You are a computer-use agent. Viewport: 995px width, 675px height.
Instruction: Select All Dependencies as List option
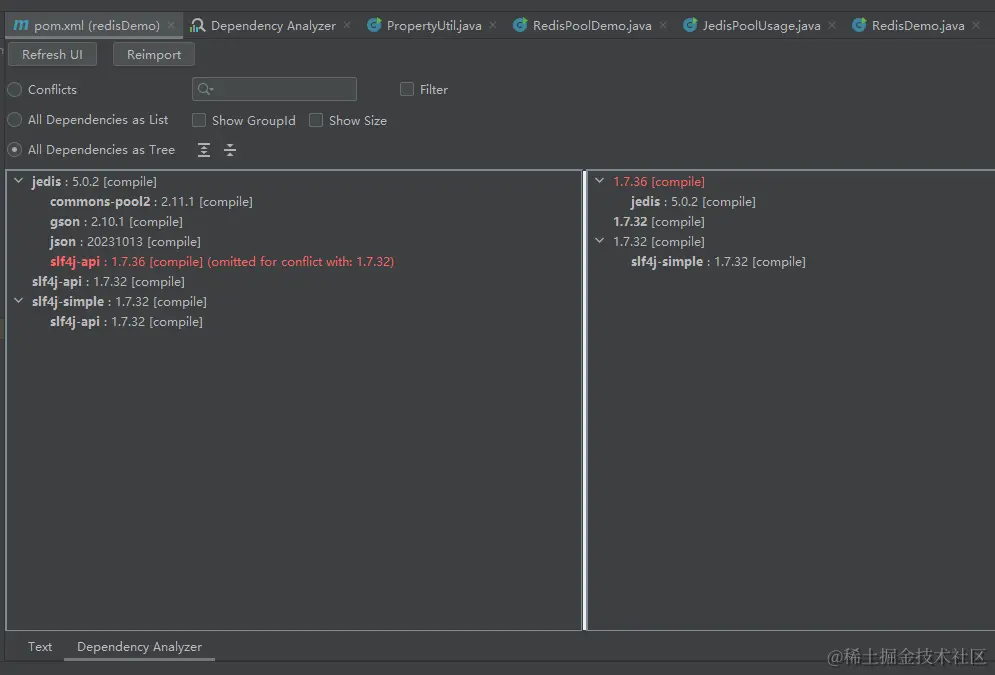click(x=15, y=119)
